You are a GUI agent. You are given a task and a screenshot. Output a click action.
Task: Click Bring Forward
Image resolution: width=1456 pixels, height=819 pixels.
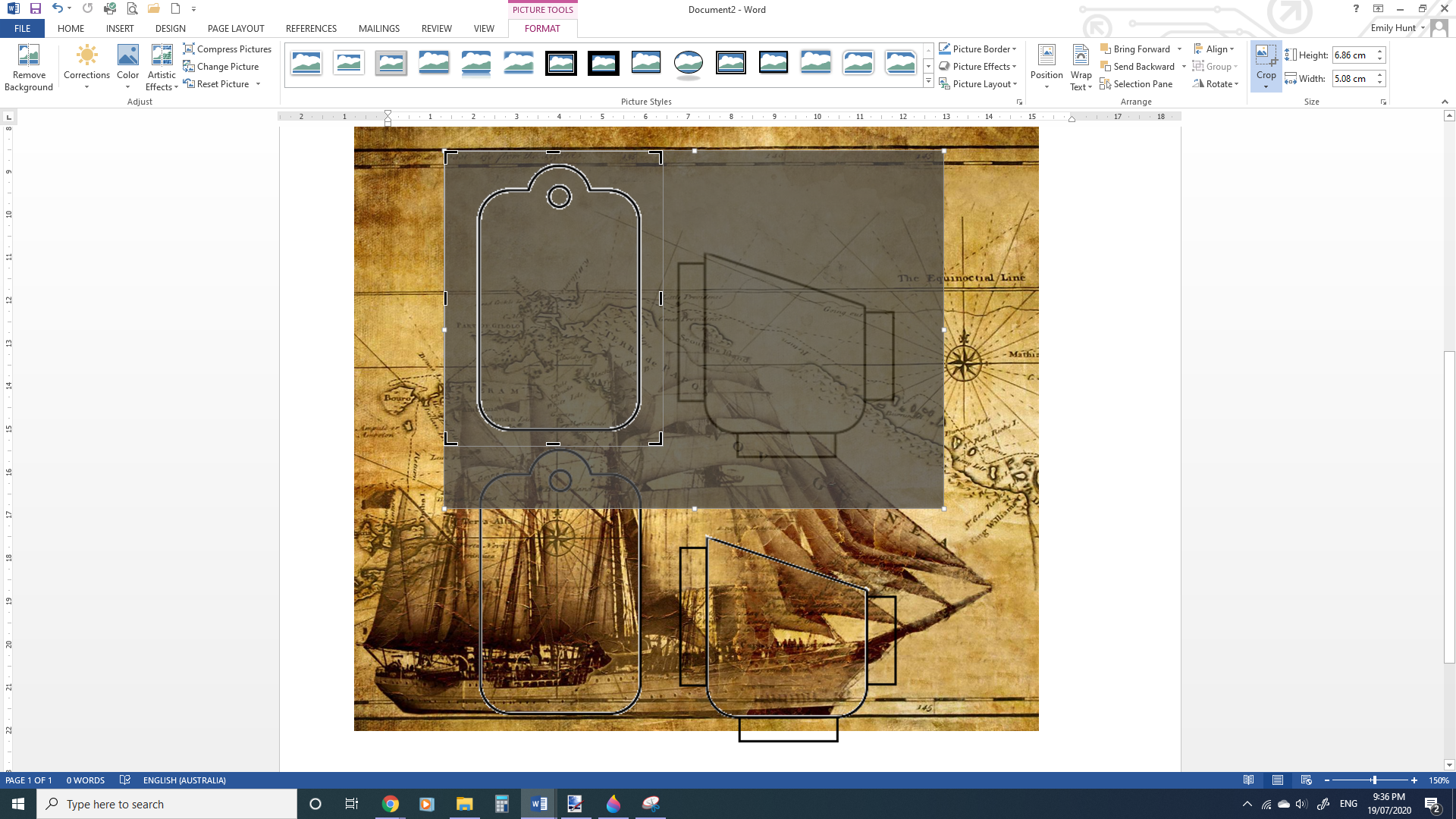pyautogui.click(x=1137, y=48)
